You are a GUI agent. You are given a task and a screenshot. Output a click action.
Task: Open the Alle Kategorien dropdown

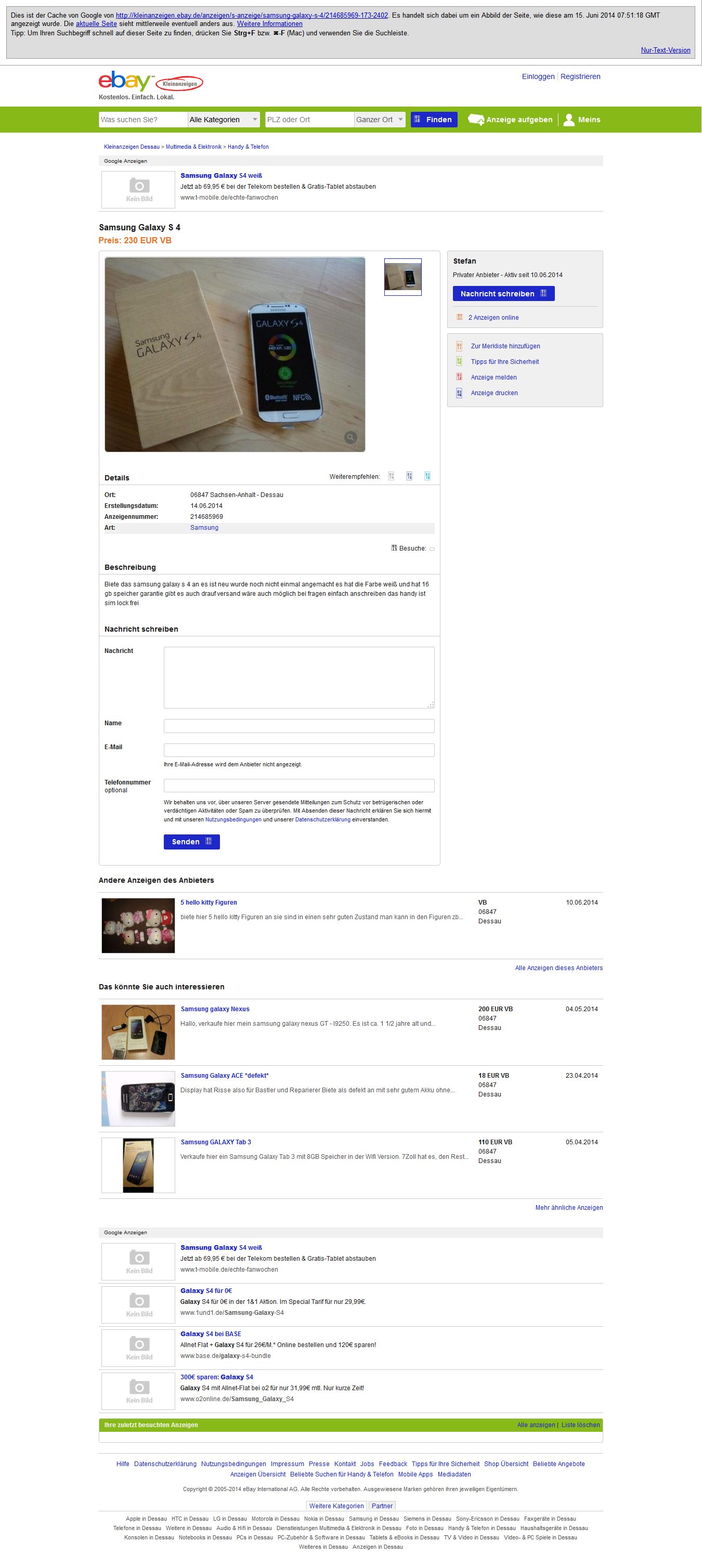tap(224, 120)
